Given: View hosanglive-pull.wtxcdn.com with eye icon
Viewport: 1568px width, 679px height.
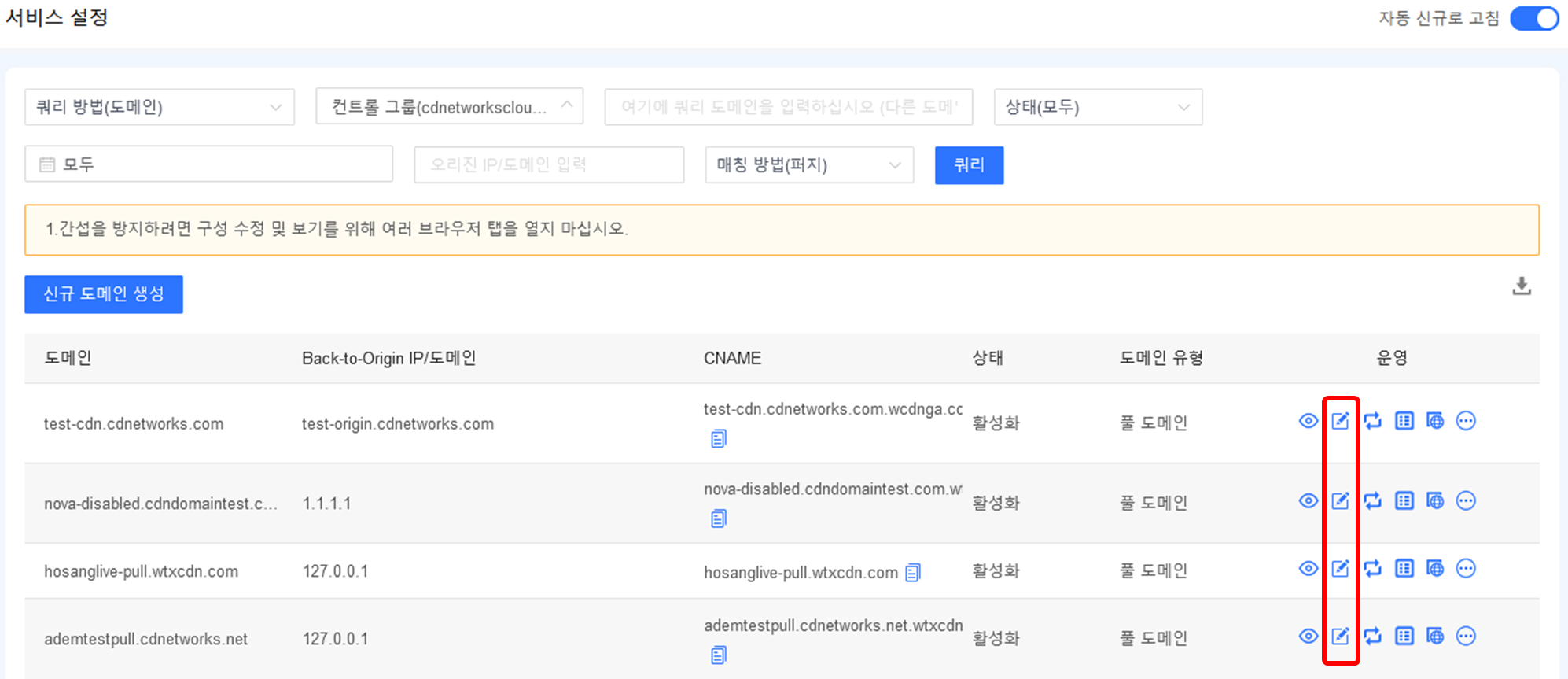Looking at the screenshot, I should click(1309, 568).
